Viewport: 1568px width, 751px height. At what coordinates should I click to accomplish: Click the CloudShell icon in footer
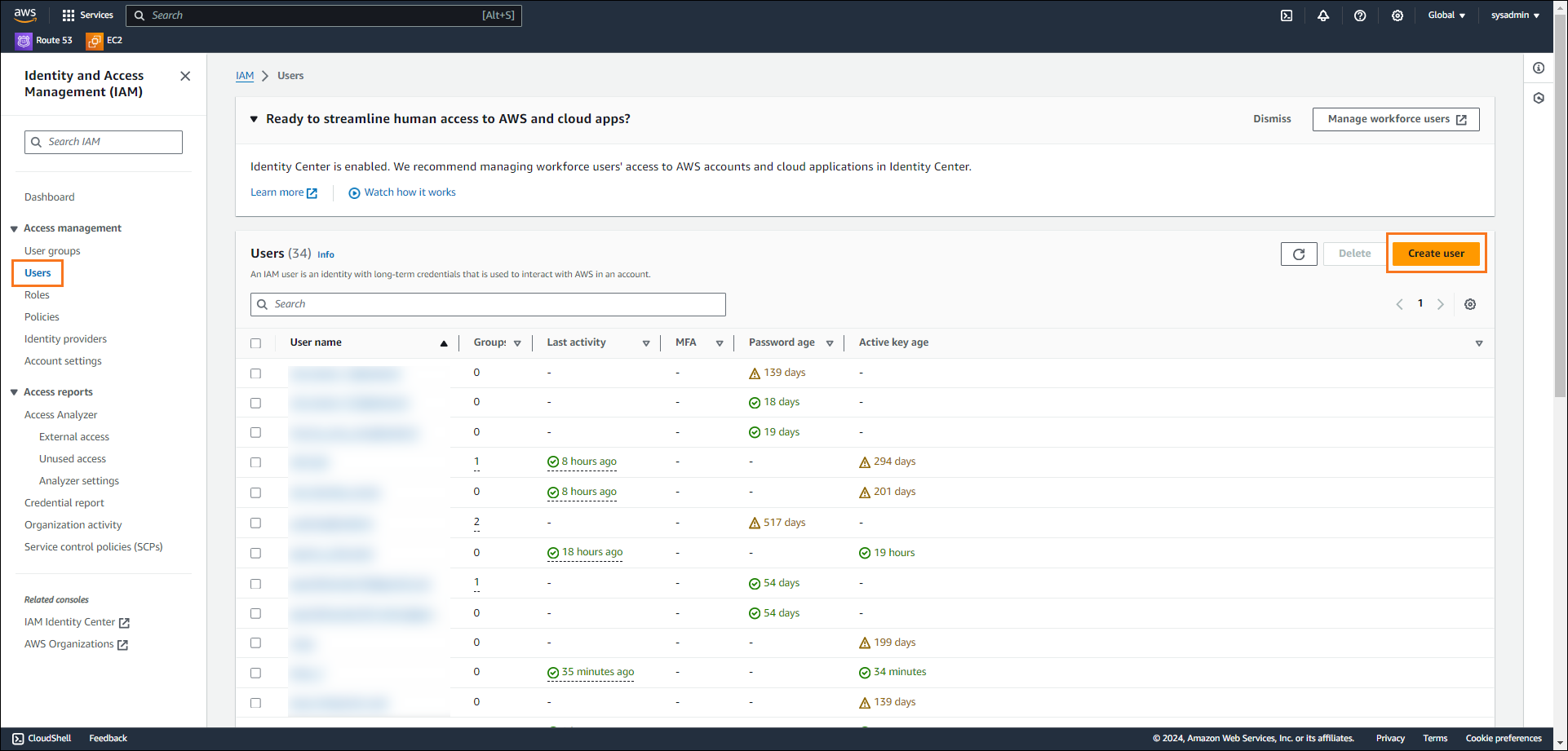(x=18, y=739)
